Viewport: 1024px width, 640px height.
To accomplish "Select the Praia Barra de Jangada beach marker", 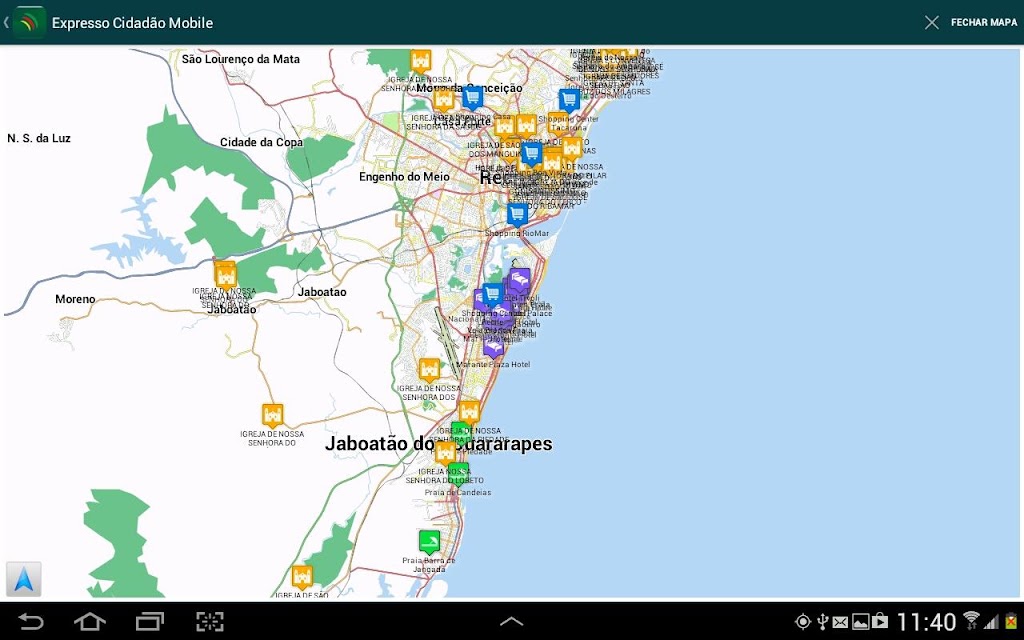I will 429,542.
